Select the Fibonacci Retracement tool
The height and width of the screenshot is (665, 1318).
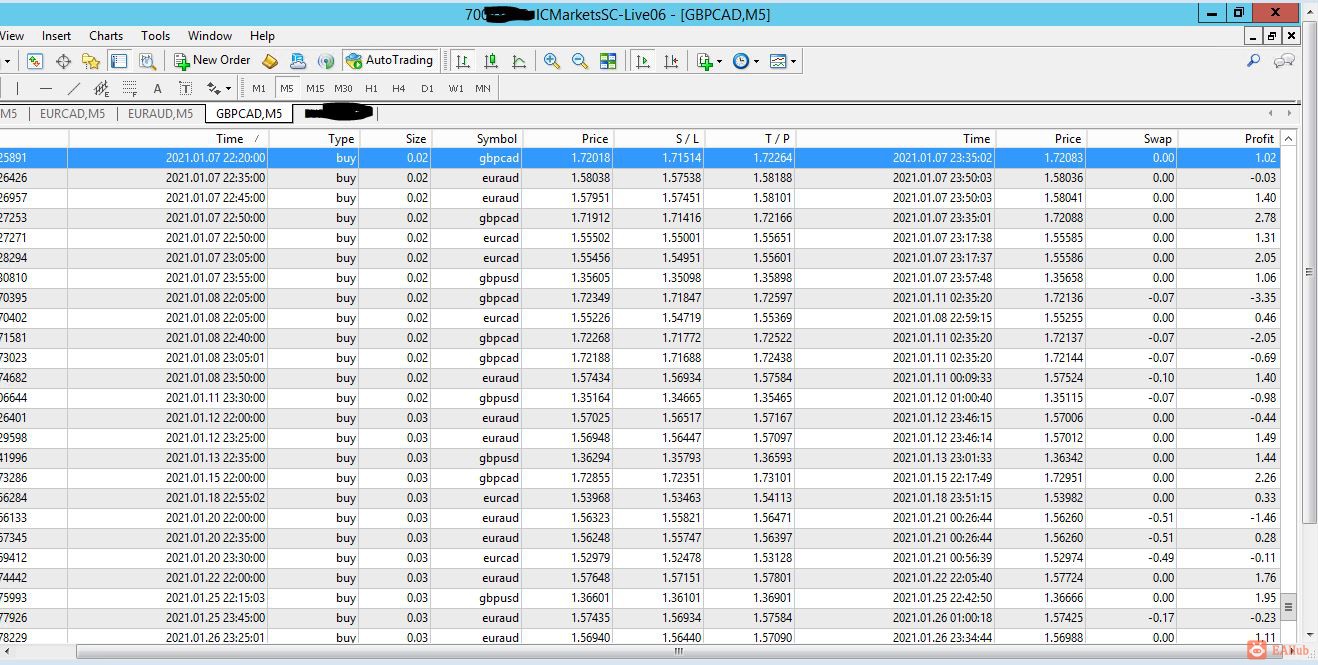[x=129, y=88]
